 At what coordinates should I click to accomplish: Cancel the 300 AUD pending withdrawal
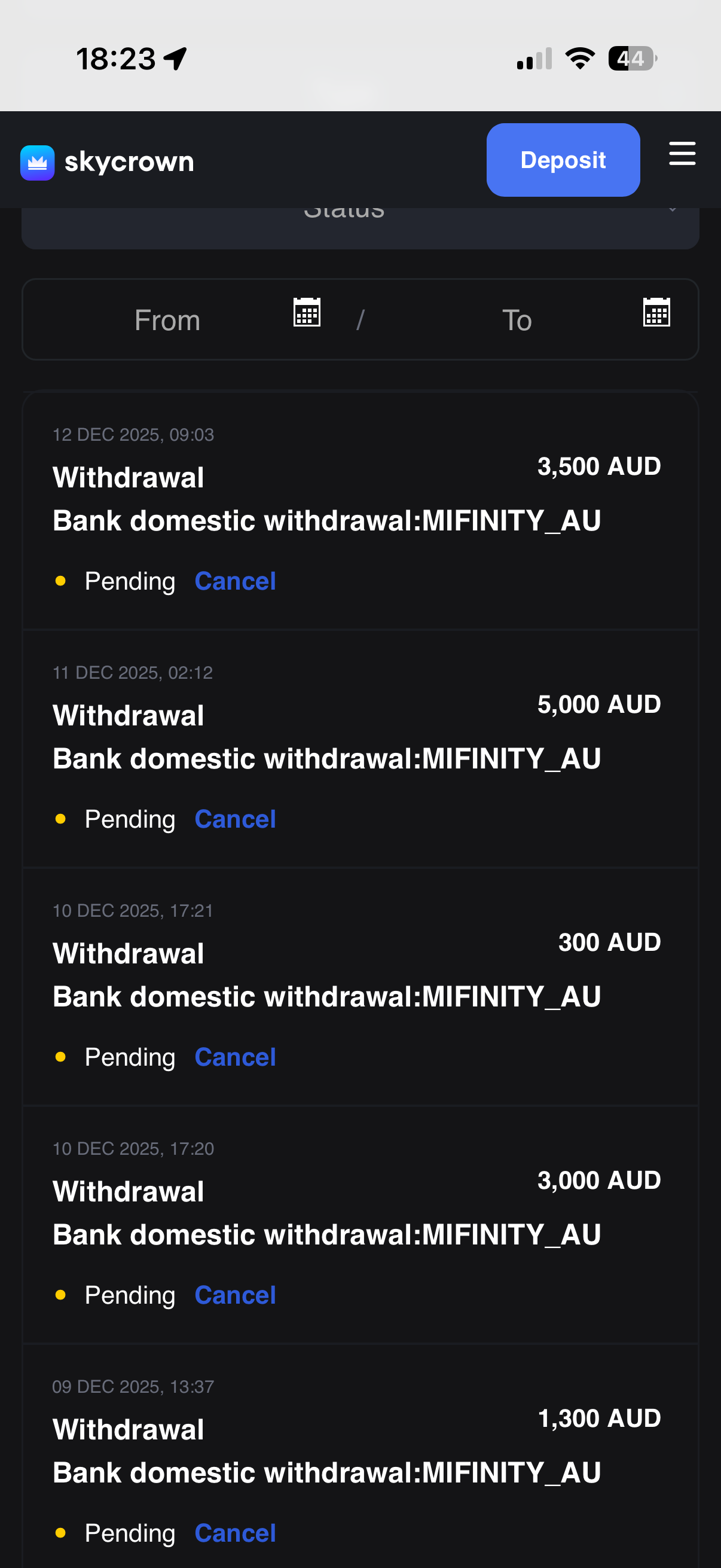coord(235,1057)
